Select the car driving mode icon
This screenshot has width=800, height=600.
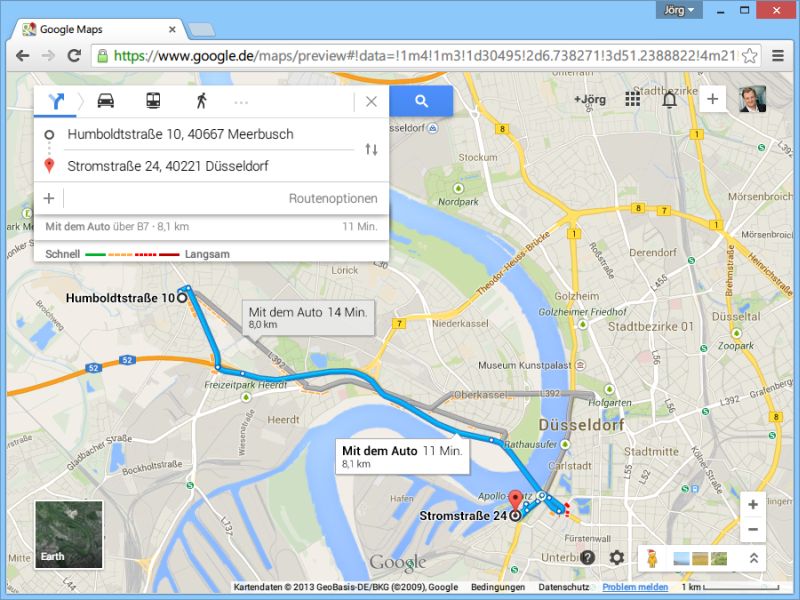pos(106,101)
